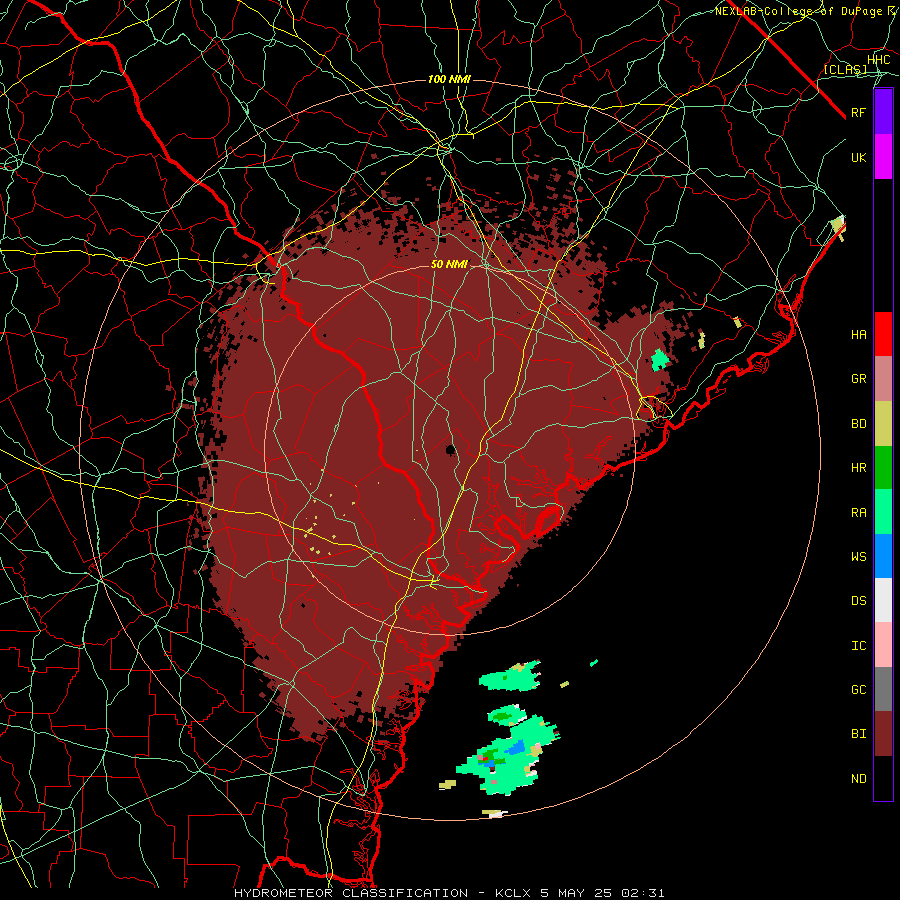Click the RF purple legend swatch

pos(883,112)
